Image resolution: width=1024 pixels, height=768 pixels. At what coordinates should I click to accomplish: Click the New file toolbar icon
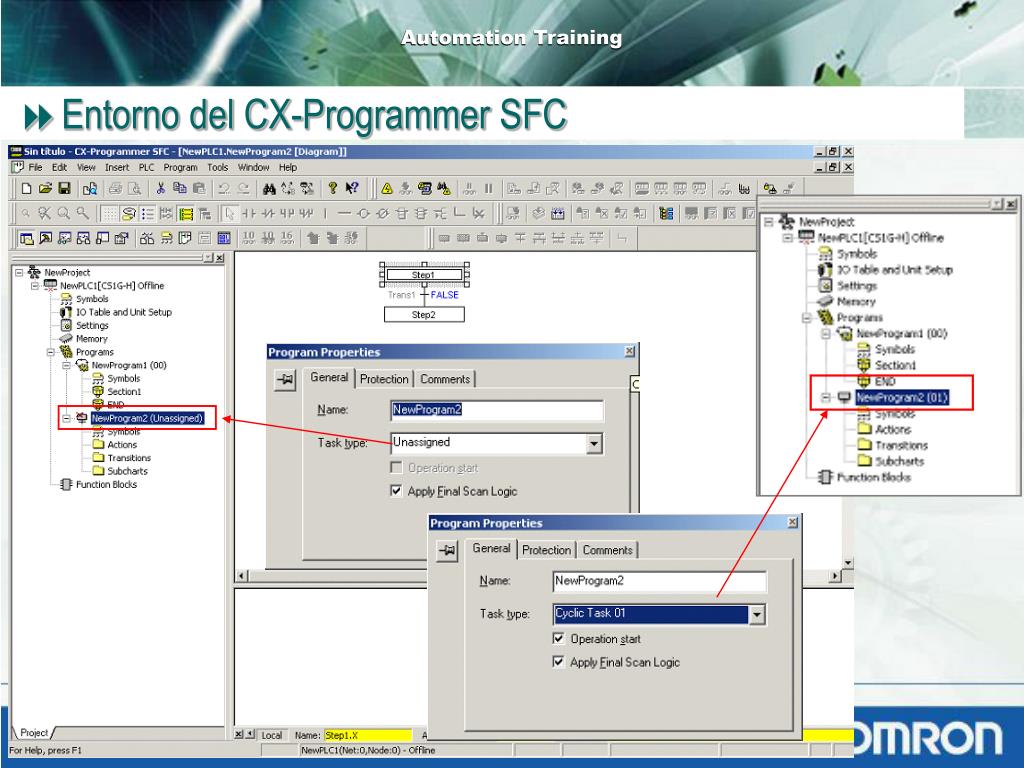[26, 189]
